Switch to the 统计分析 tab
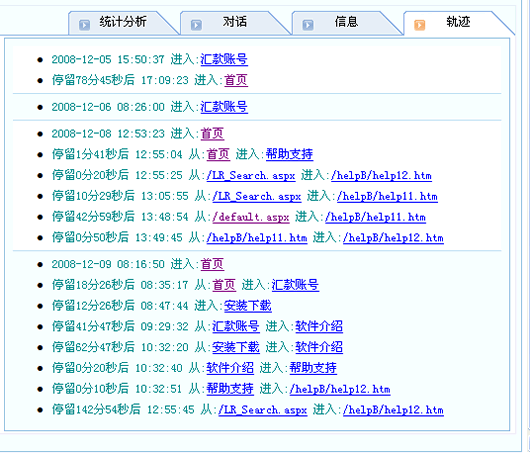Screen dimensions: 530x453 123,22
